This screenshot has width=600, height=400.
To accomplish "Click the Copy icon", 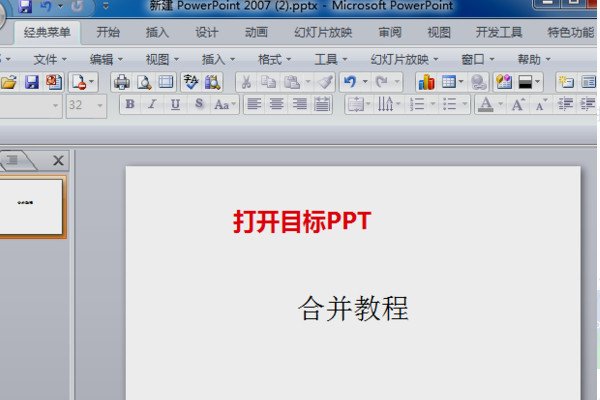I will (x=268, y=82).
